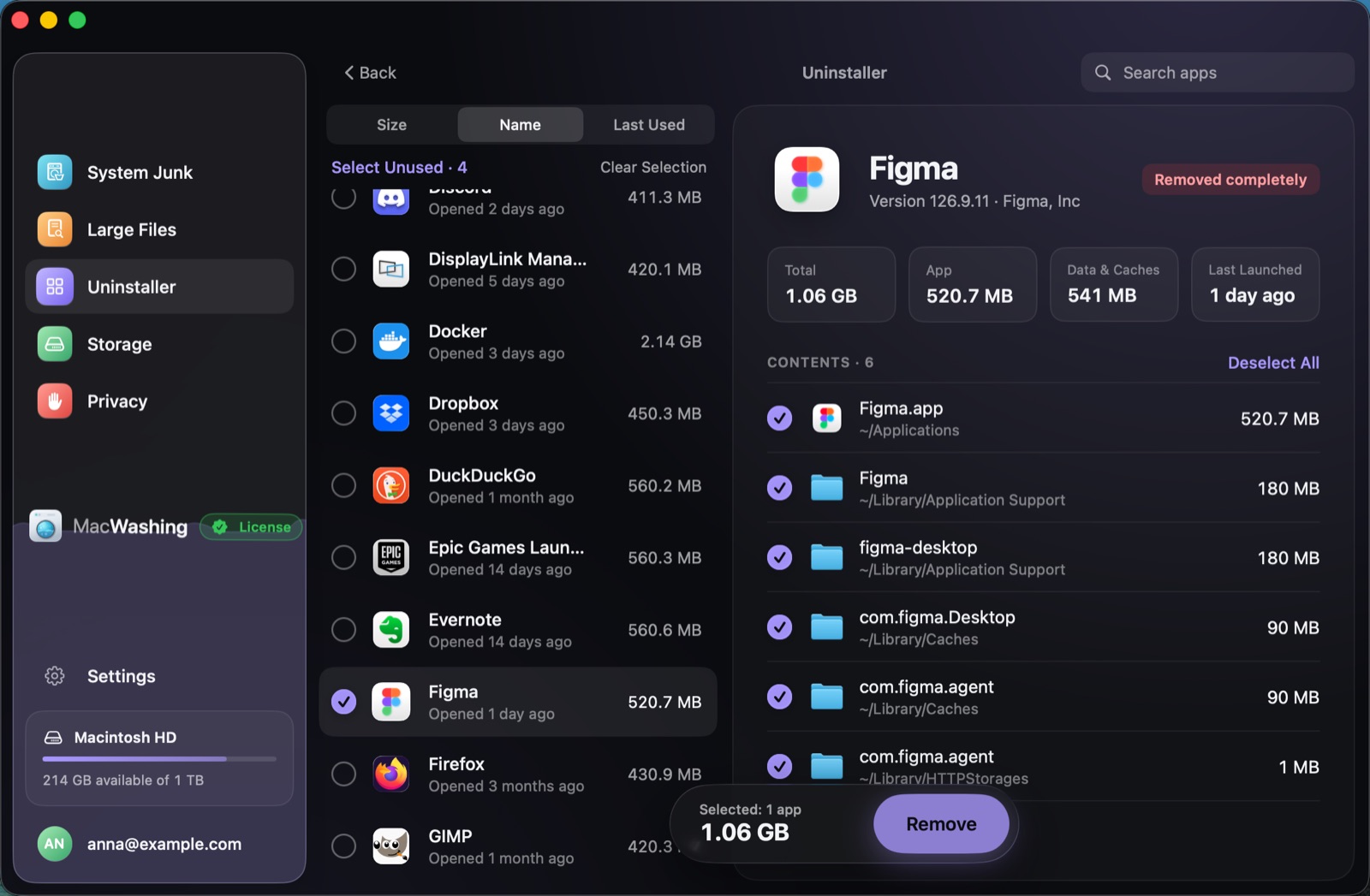Click the Uninstaller sidebar icon
The height and width of the screenshot is (896, 1370).
[x=55, y=287]
